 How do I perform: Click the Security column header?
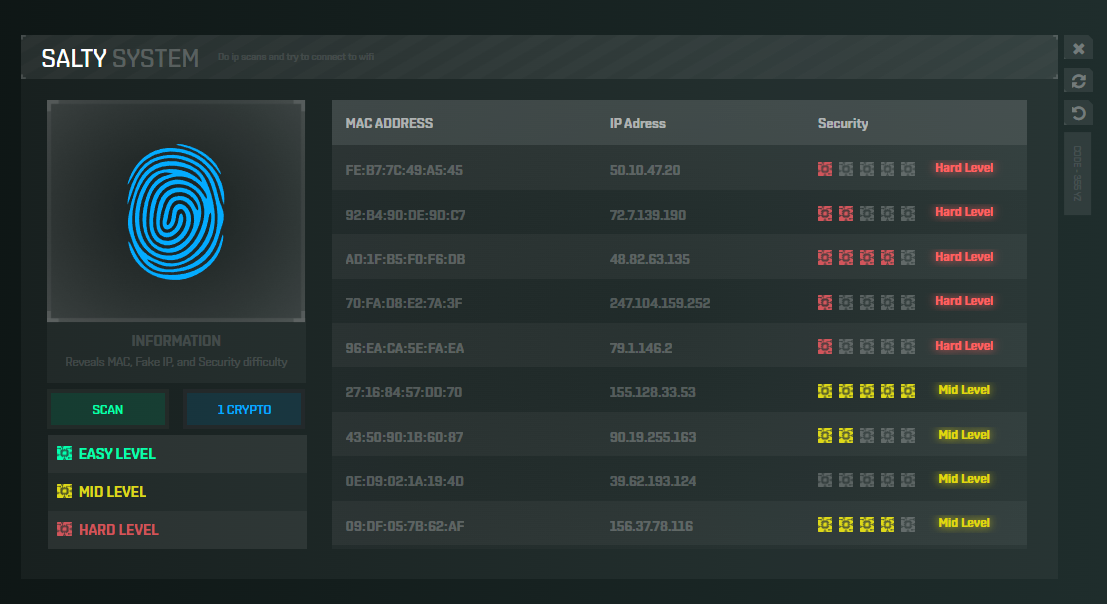click(843, 124)
